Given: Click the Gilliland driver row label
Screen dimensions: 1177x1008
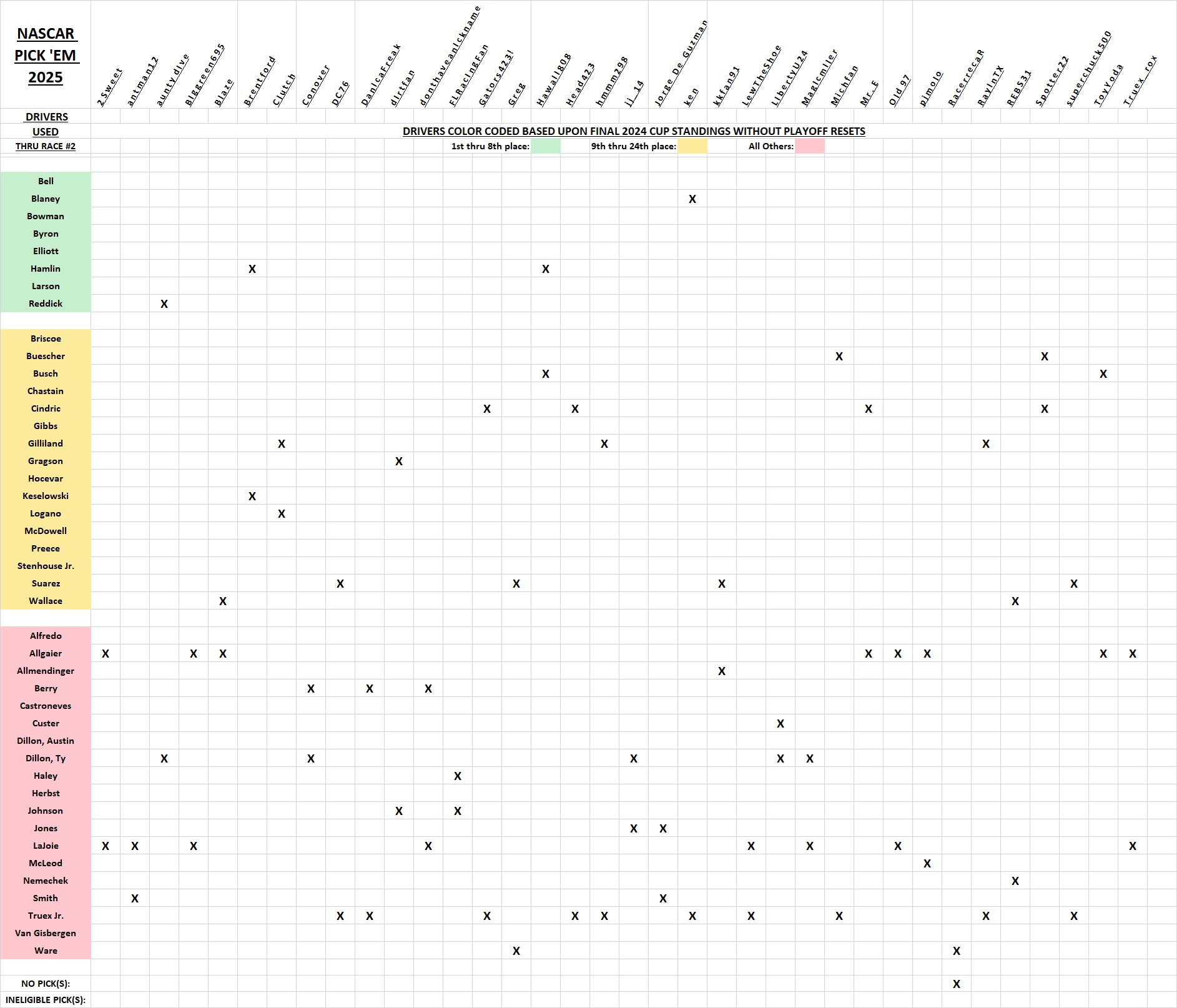Looking at the screenshot, I should (x=46, y=443).
